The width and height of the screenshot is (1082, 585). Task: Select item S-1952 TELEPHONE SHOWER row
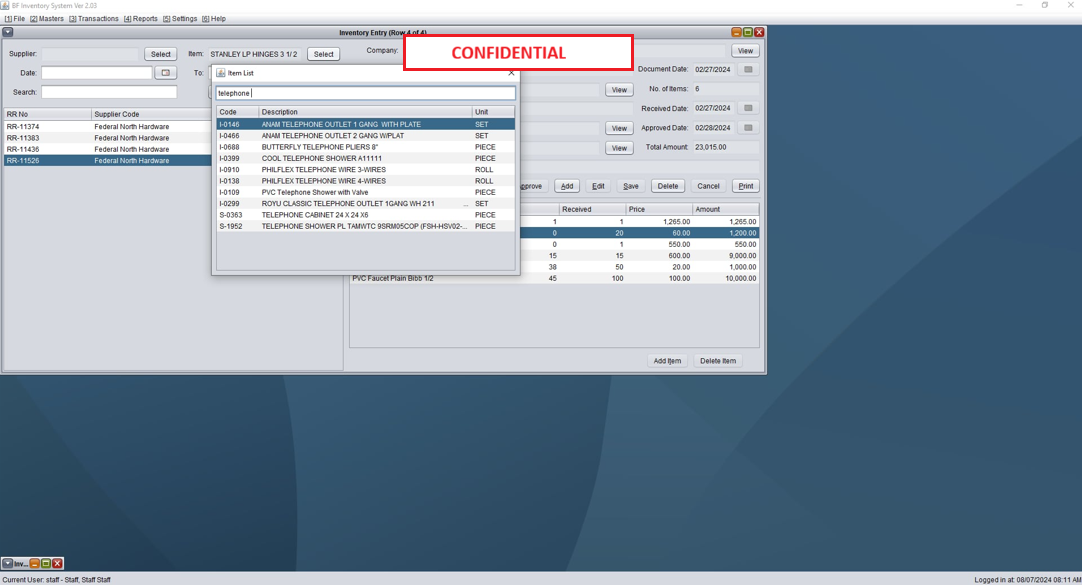[x=366, y=226]
